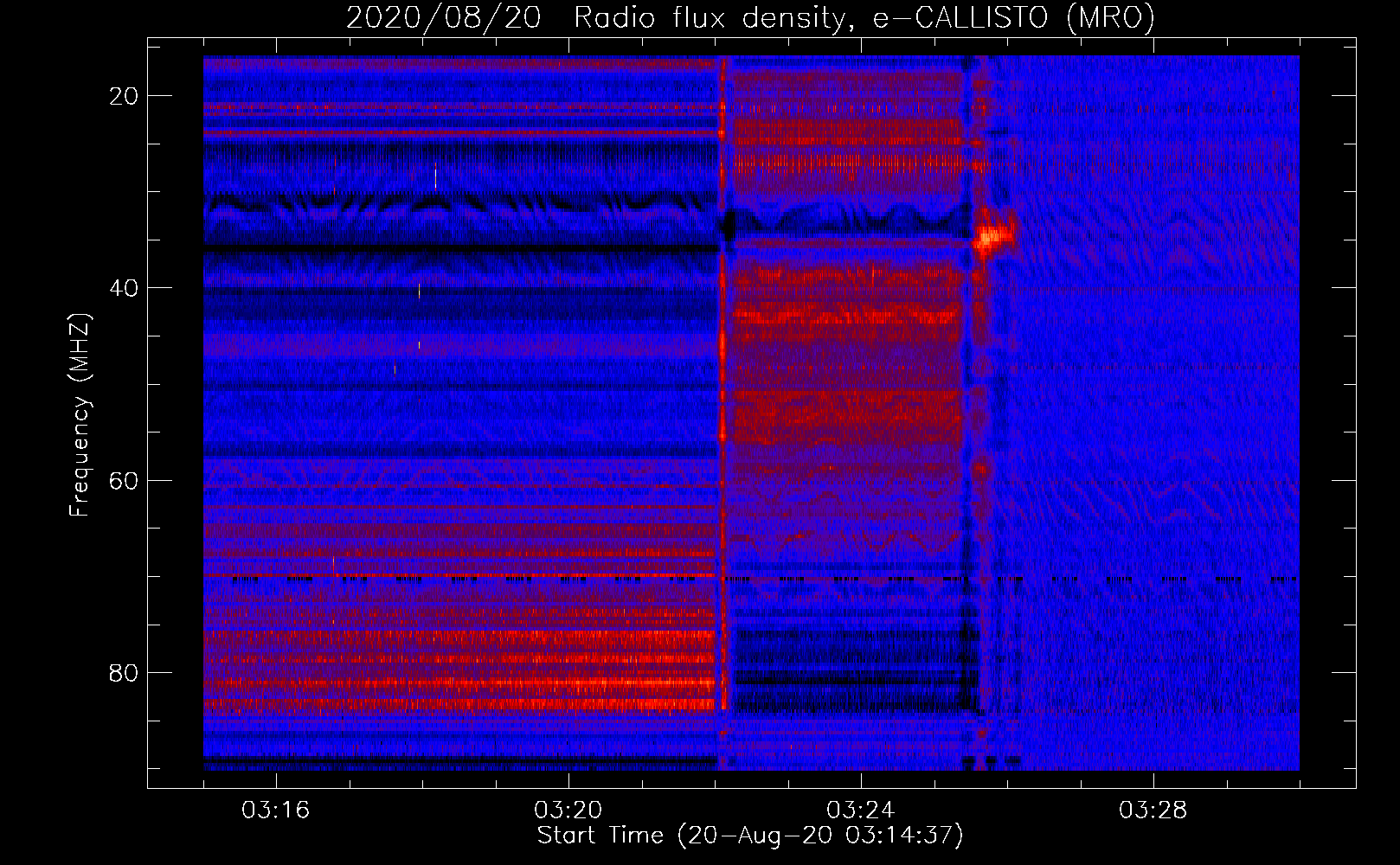Click the 40 frequency tick label
The width and height of the screenshot is (1400, 865).
(x=124, y=288)
